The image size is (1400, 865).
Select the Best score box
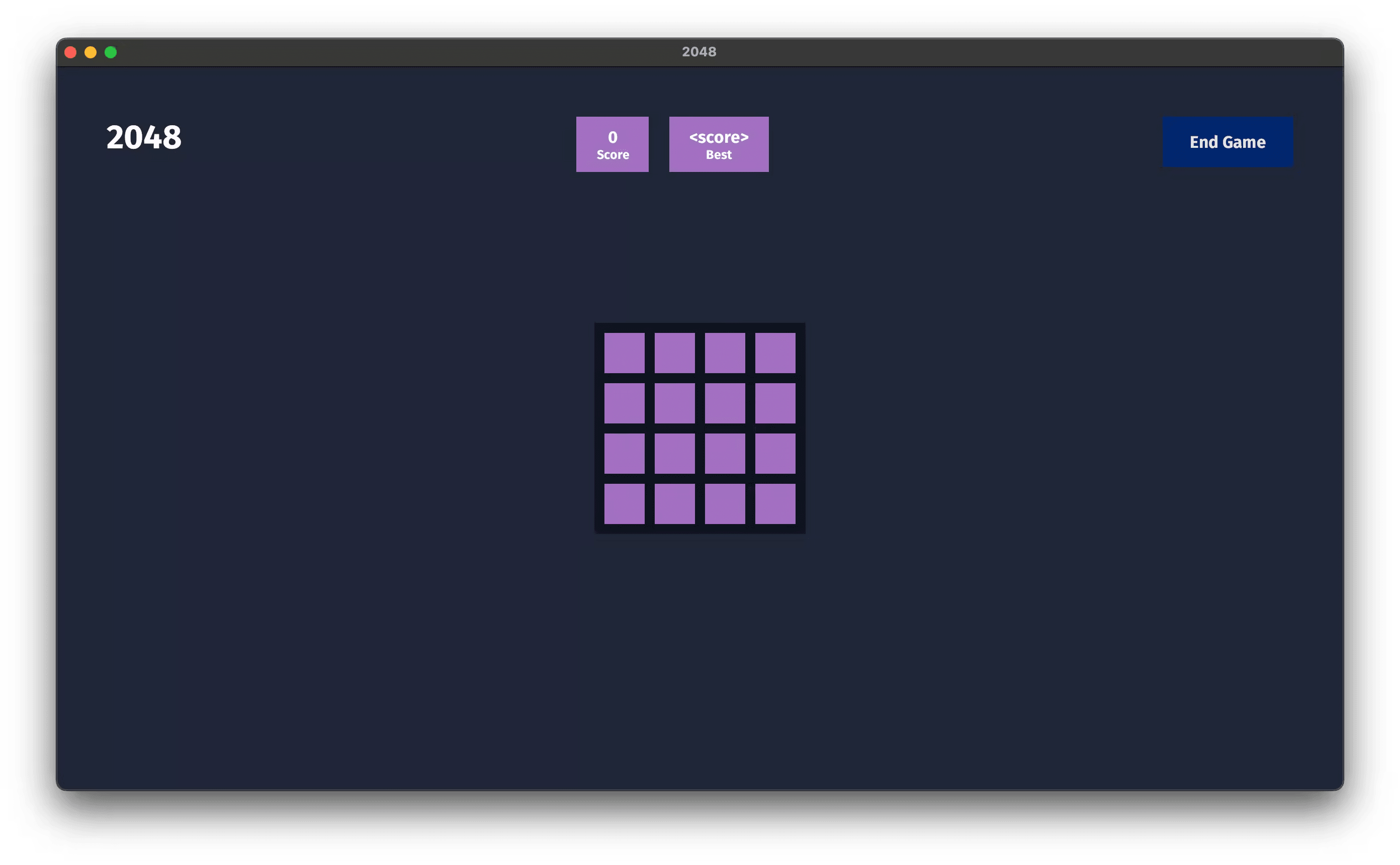pyautogui.click(x=718, y=144)
